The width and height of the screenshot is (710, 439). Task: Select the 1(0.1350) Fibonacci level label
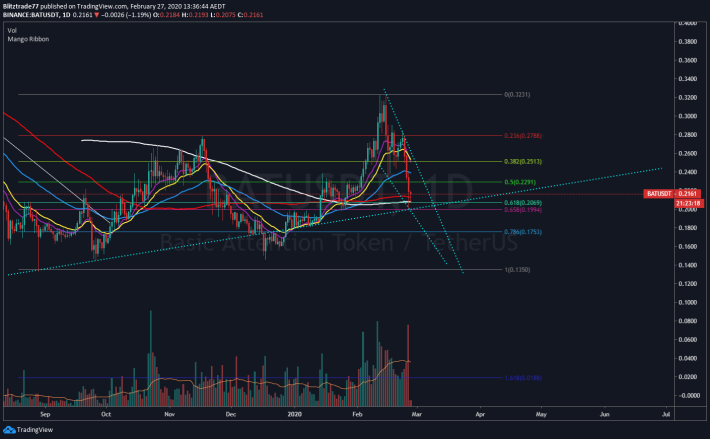pos(517,269)
